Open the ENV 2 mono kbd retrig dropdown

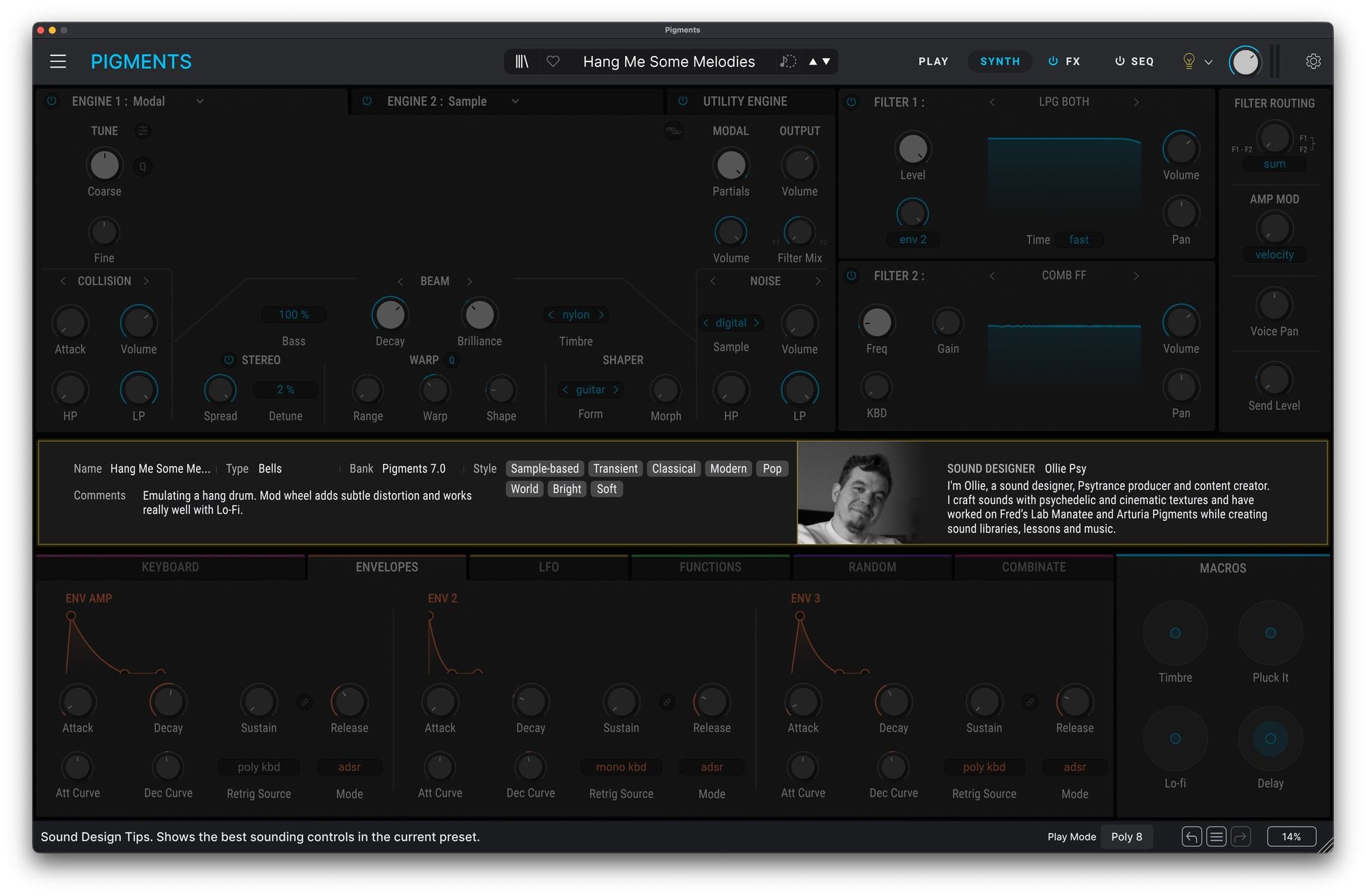click(621, 767)
